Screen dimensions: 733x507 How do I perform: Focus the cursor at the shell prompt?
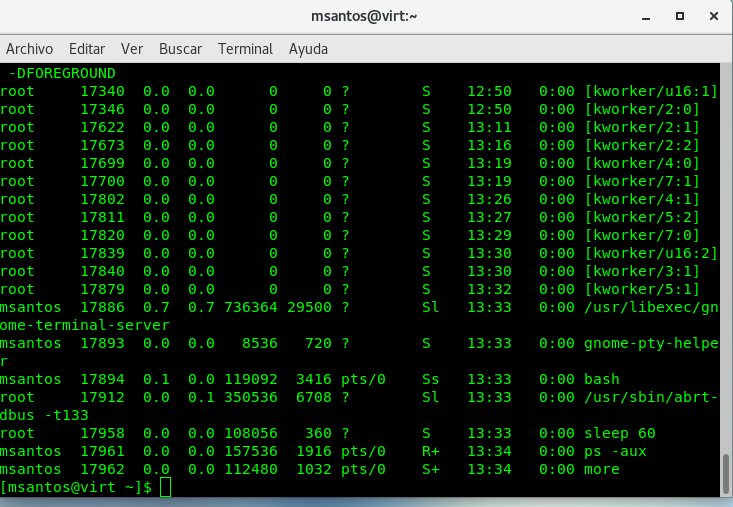pyautogui.click(x=166, y=487)
